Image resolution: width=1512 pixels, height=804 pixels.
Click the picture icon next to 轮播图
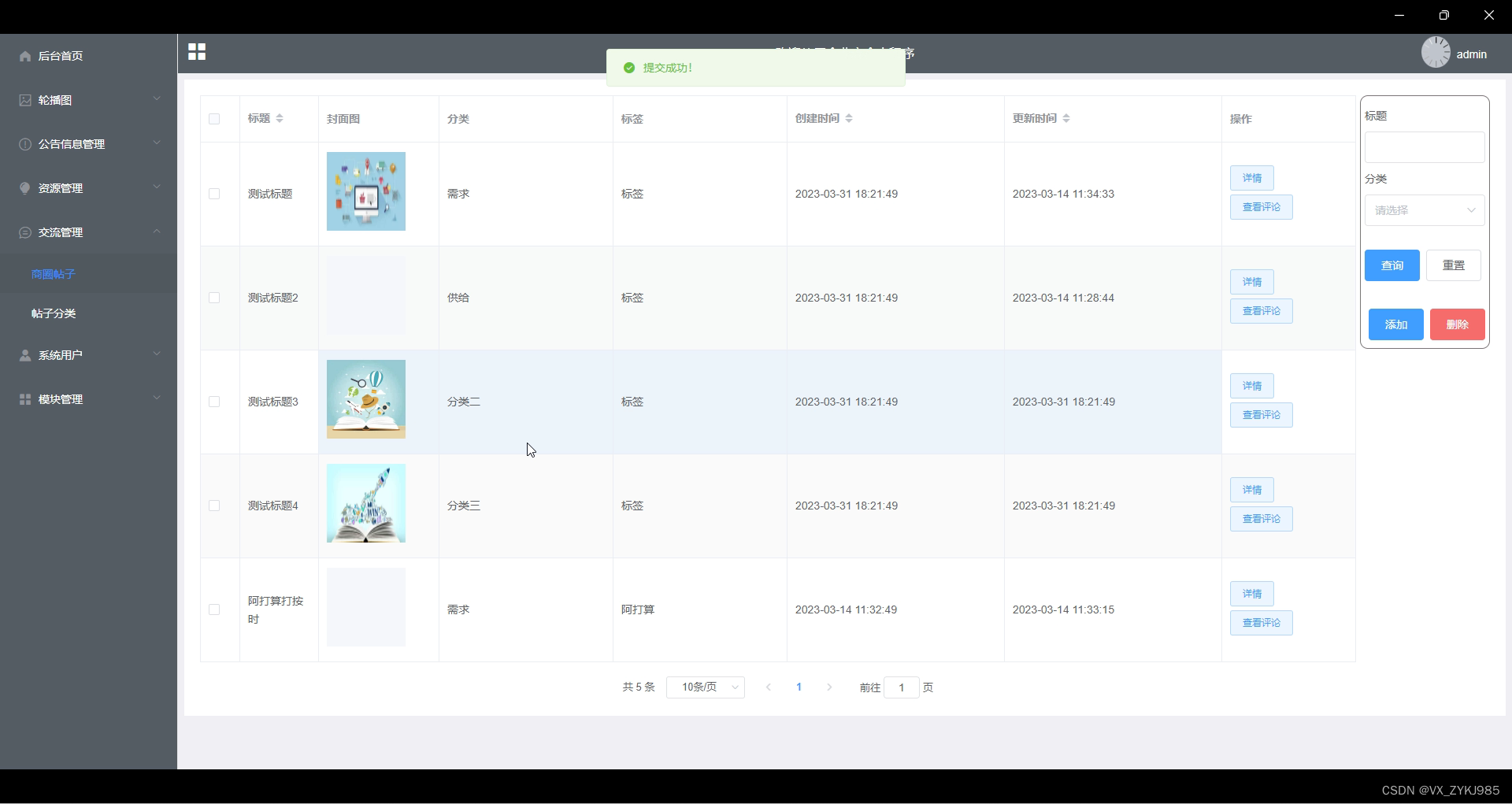tap(25, 100)
